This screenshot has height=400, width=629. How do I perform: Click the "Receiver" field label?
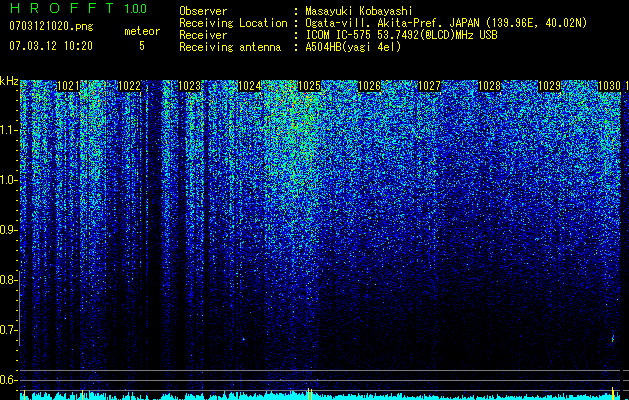coord(203,35)
